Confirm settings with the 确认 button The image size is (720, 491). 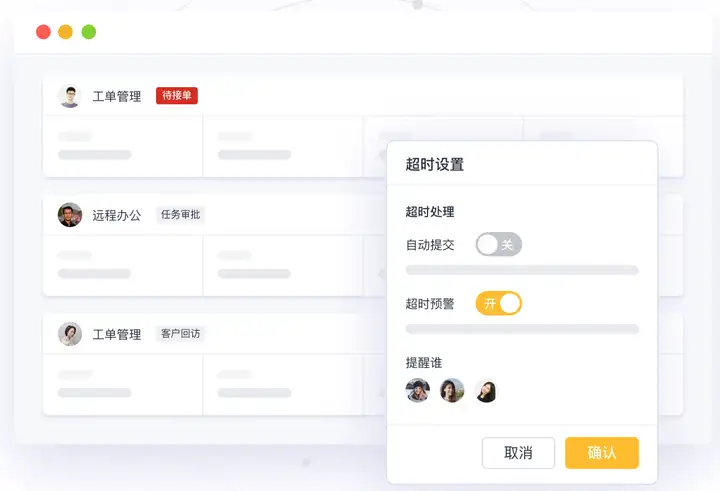[602, 453]
